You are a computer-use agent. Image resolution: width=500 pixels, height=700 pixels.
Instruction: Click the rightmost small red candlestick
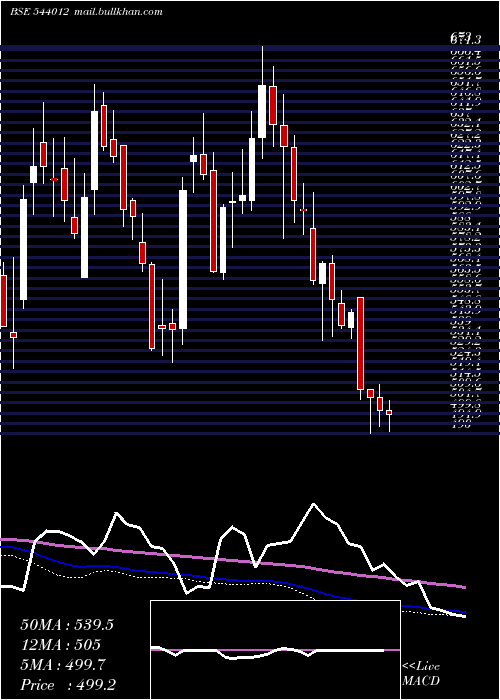click(389, 412)
